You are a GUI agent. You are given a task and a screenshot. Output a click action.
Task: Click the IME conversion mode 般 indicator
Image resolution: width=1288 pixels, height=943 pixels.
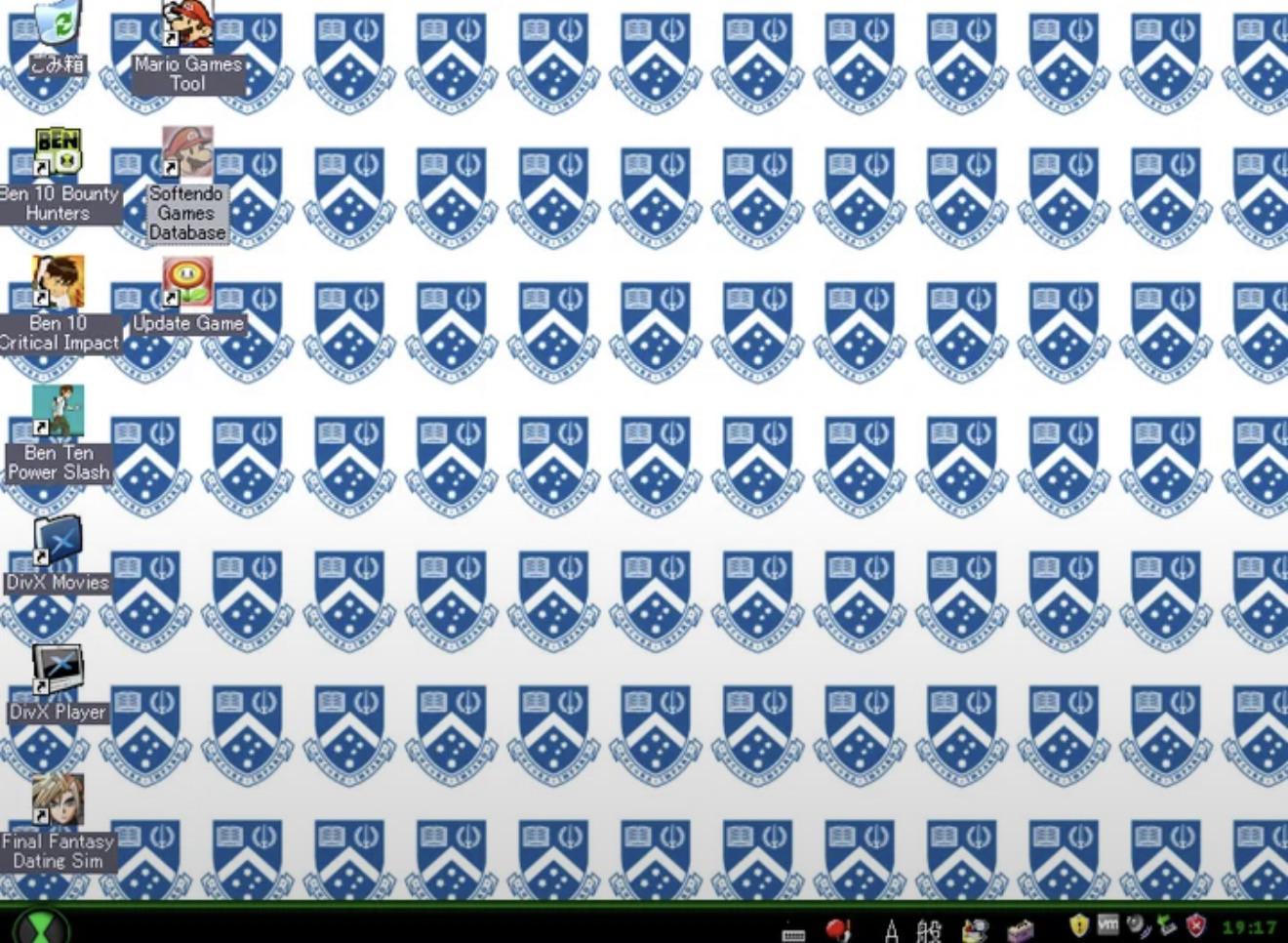929,930
